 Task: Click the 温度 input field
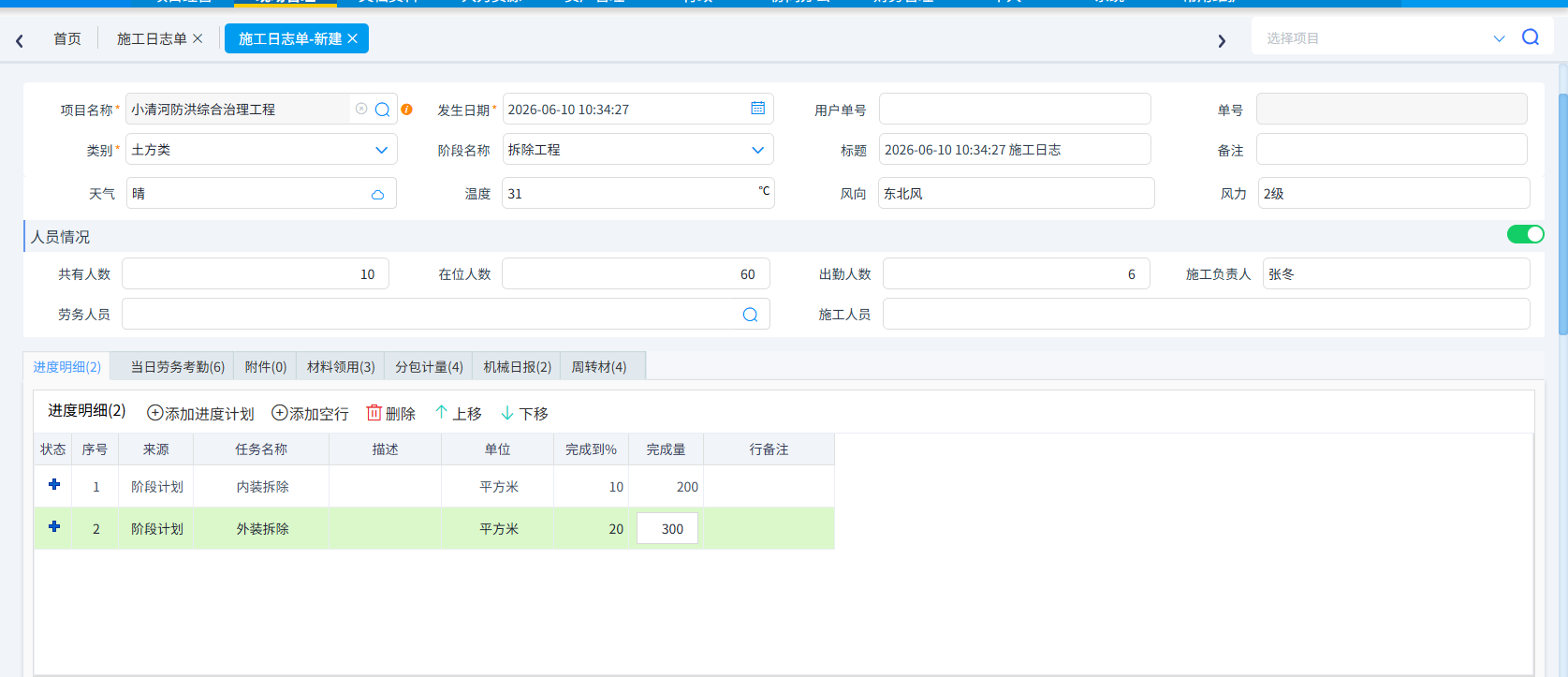coord(637,193)
